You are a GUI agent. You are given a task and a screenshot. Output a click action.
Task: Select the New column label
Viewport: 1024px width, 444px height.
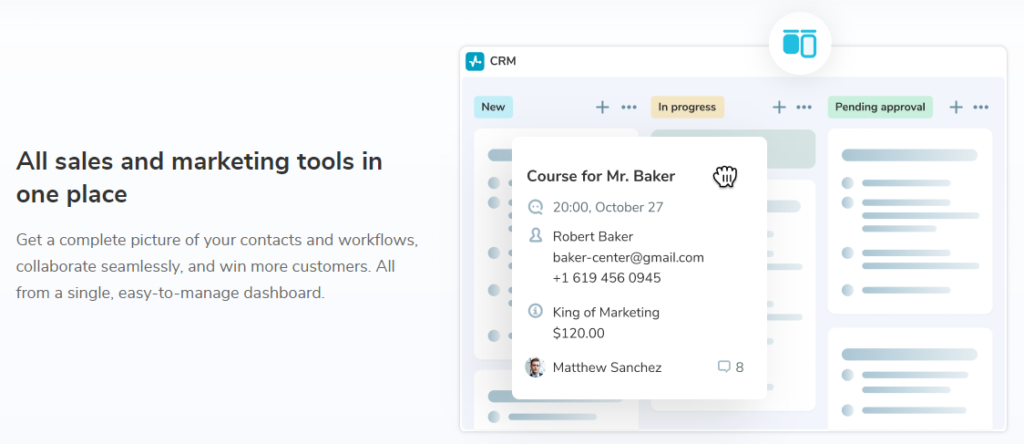tap(493, 107)
